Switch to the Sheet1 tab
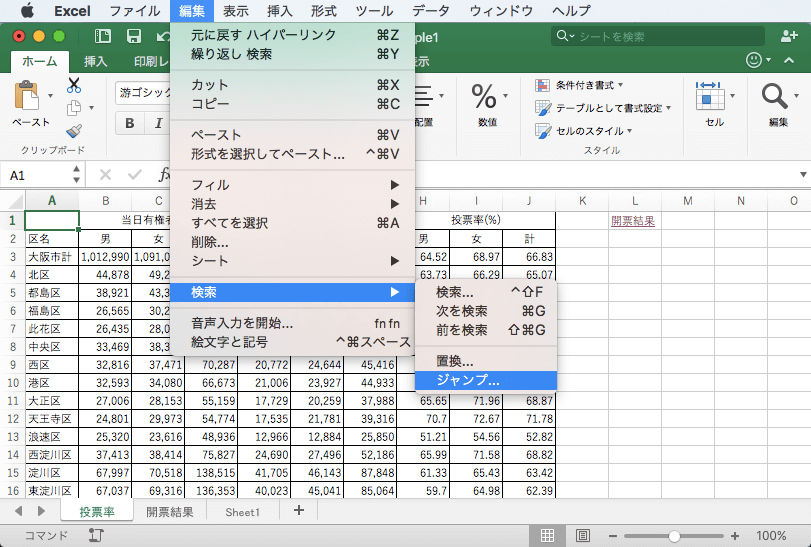Image resolution: width=811 pixels, height=547 pixels. pos(243,512)
